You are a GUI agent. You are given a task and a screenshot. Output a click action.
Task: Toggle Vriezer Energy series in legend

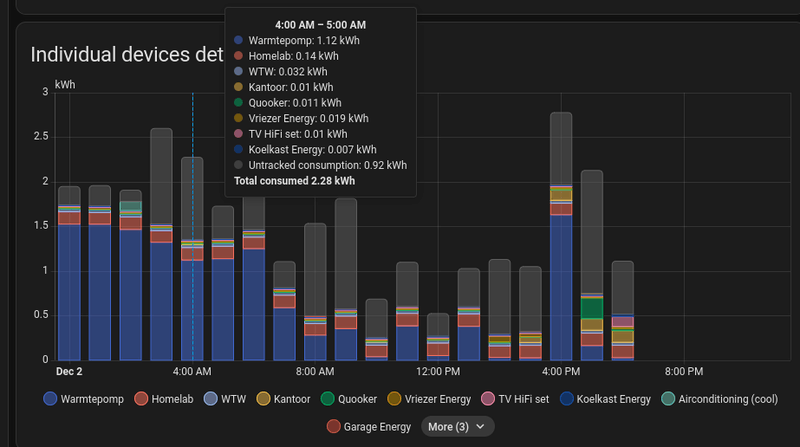click(x=429, y=399)
